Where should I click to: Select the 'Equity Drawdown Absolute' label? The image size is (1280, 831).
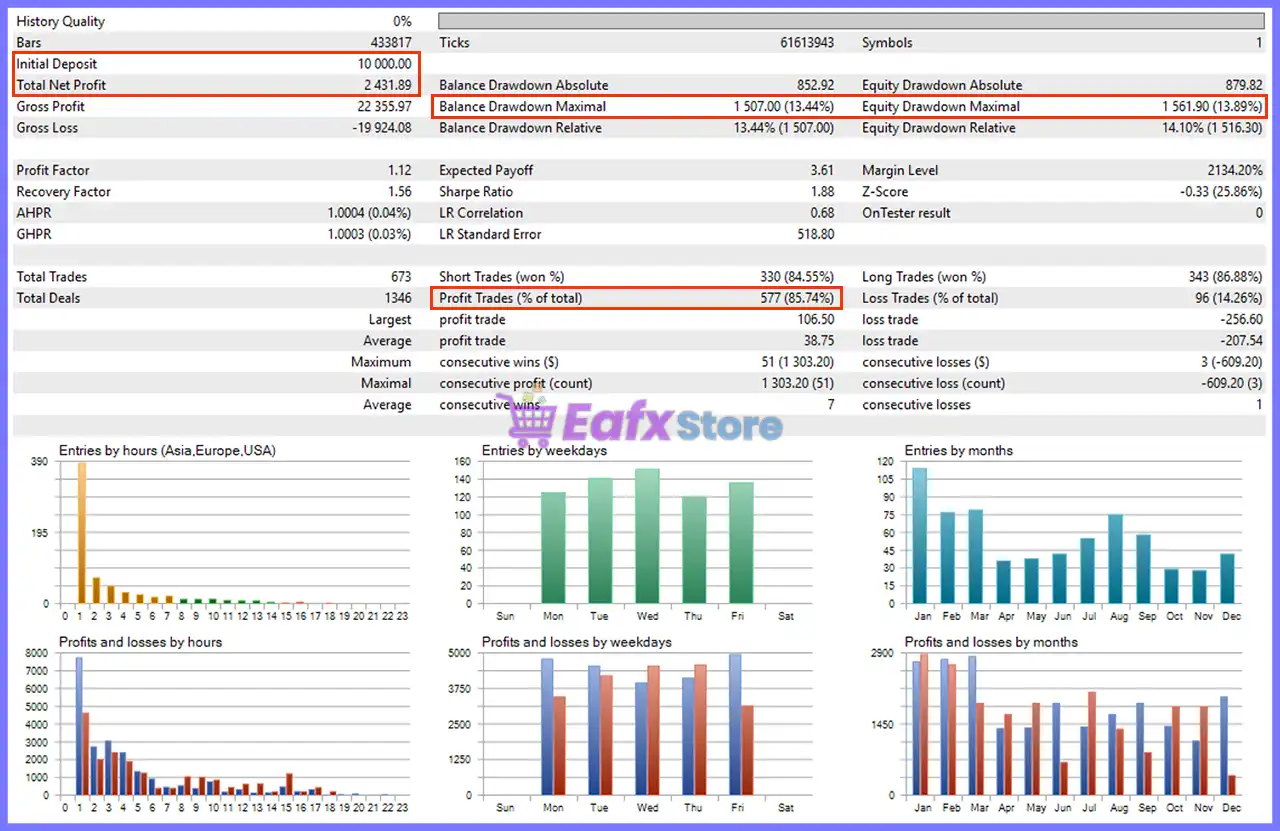coord(942,85)
